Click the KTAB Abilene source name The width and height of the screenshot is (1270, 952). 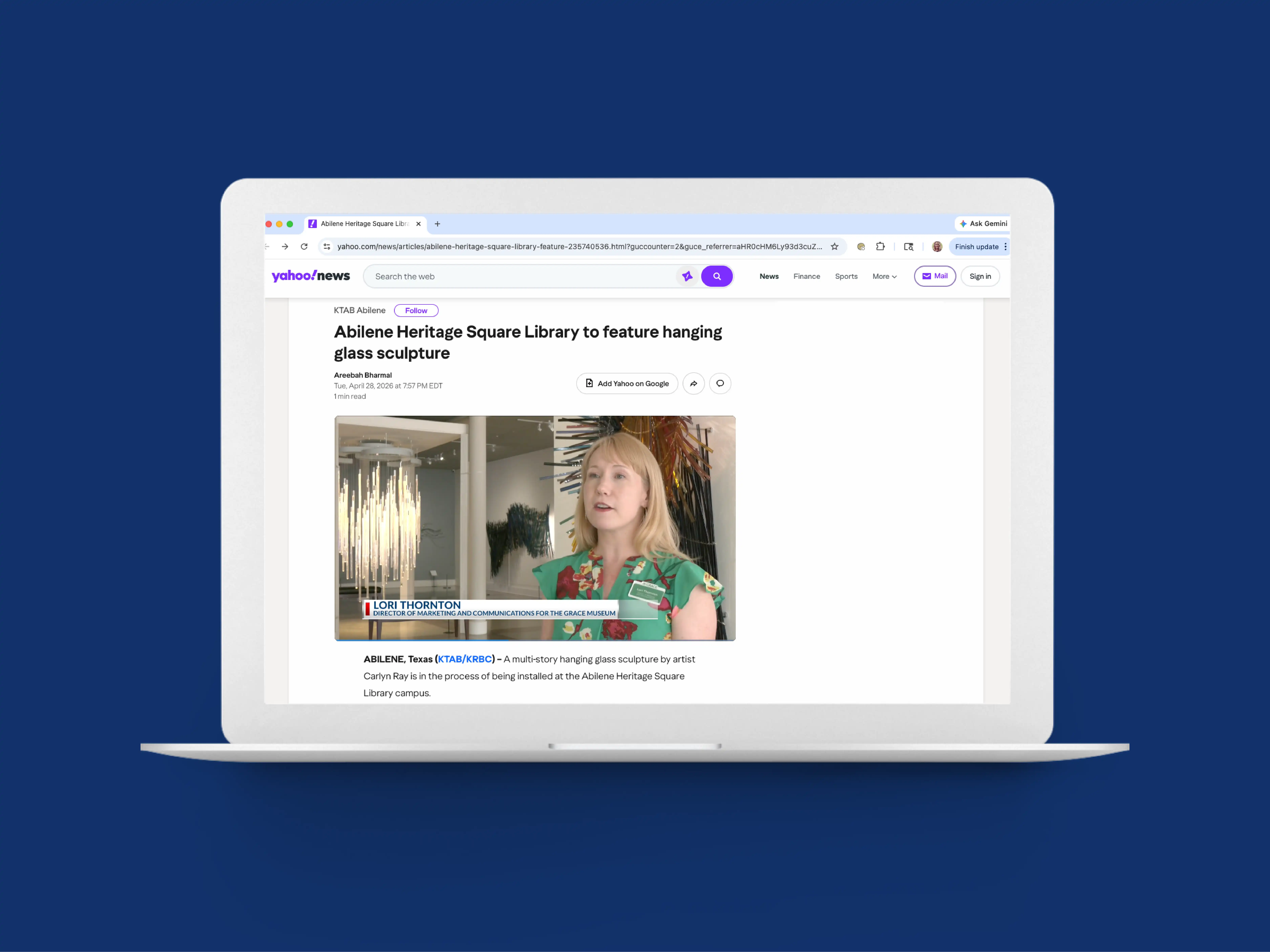coord(359,310)
